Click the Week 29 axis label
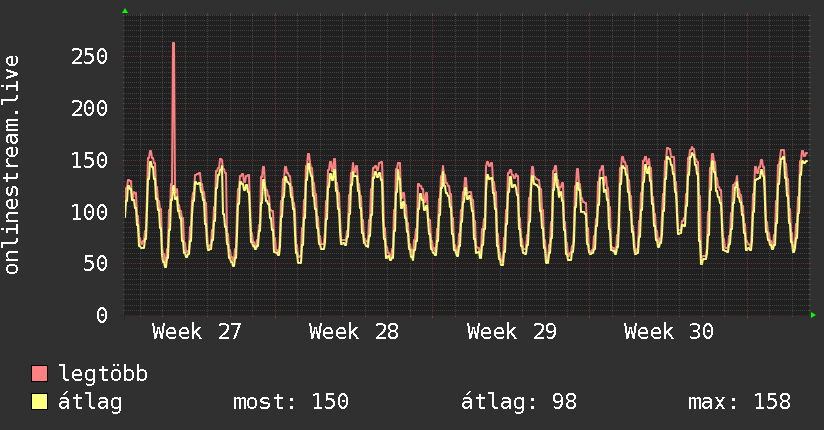The height and width of the screenshot is (430, 824). [511, 332]
